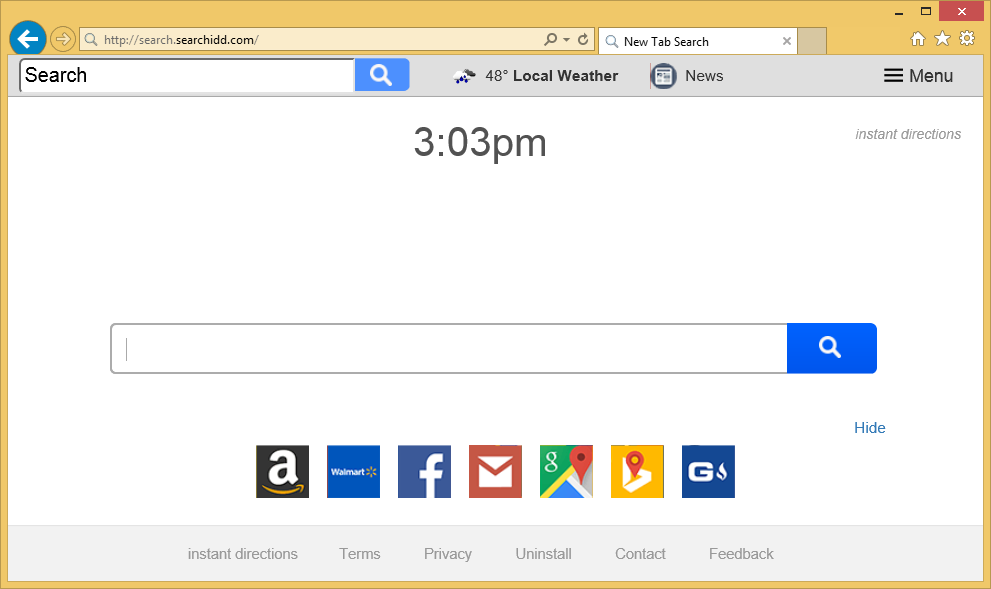
Task: Click the toolbar Search text field
Action: coord(187,75)
